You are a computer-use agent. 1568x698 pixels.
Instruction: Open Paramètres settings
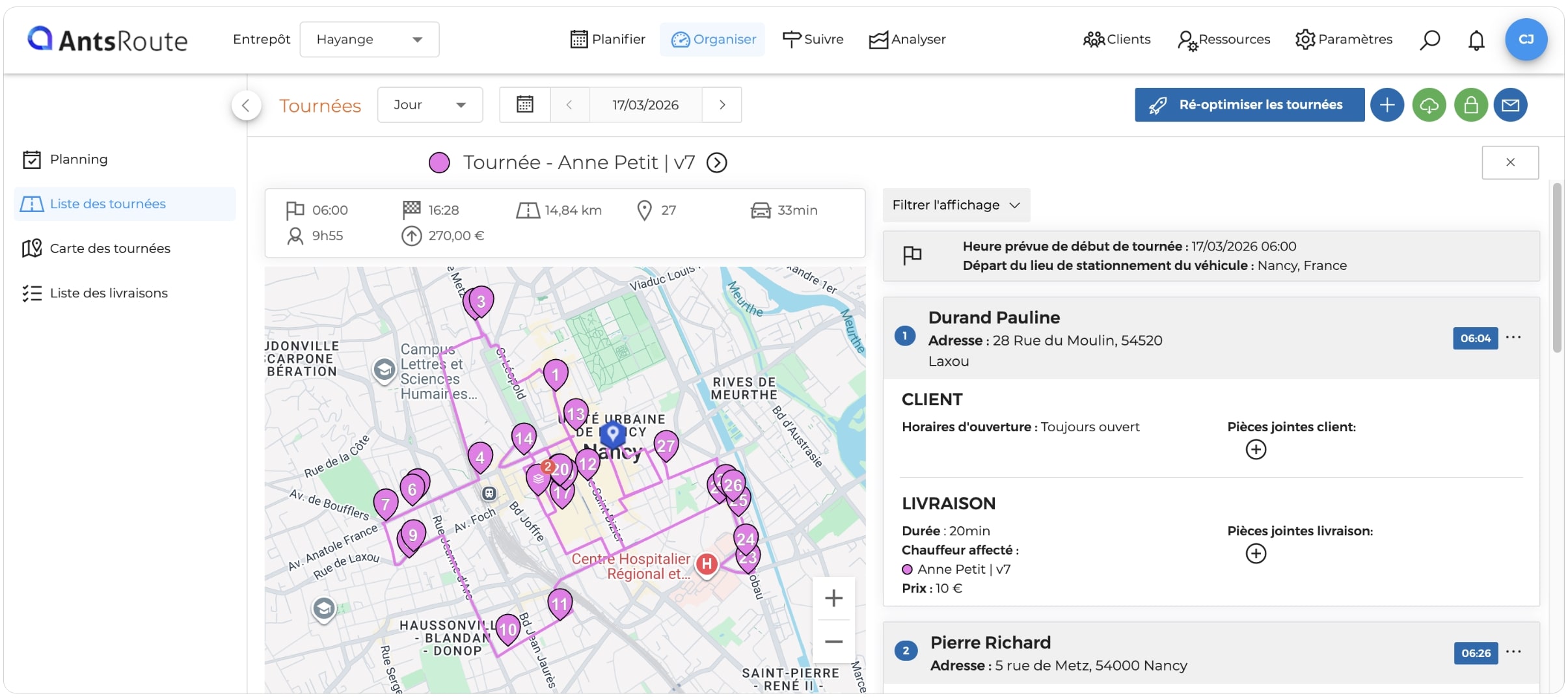tap(1344, 40)
